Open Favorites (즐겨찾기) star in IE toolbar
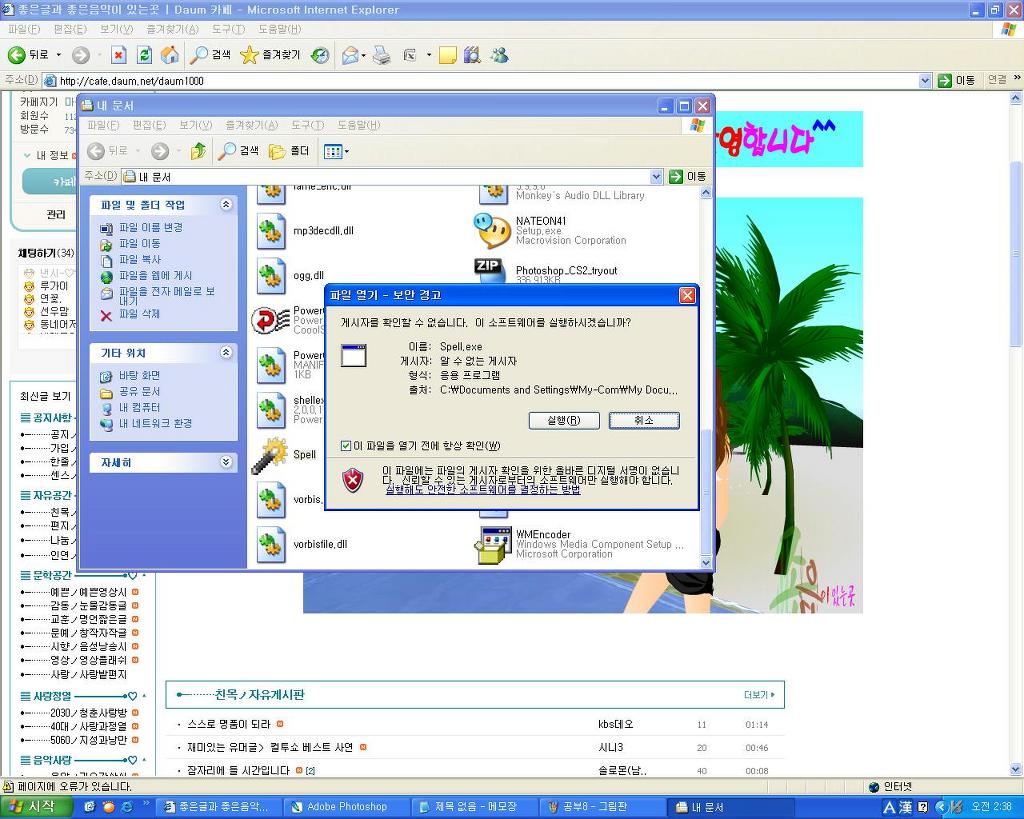 click(270, 55)
